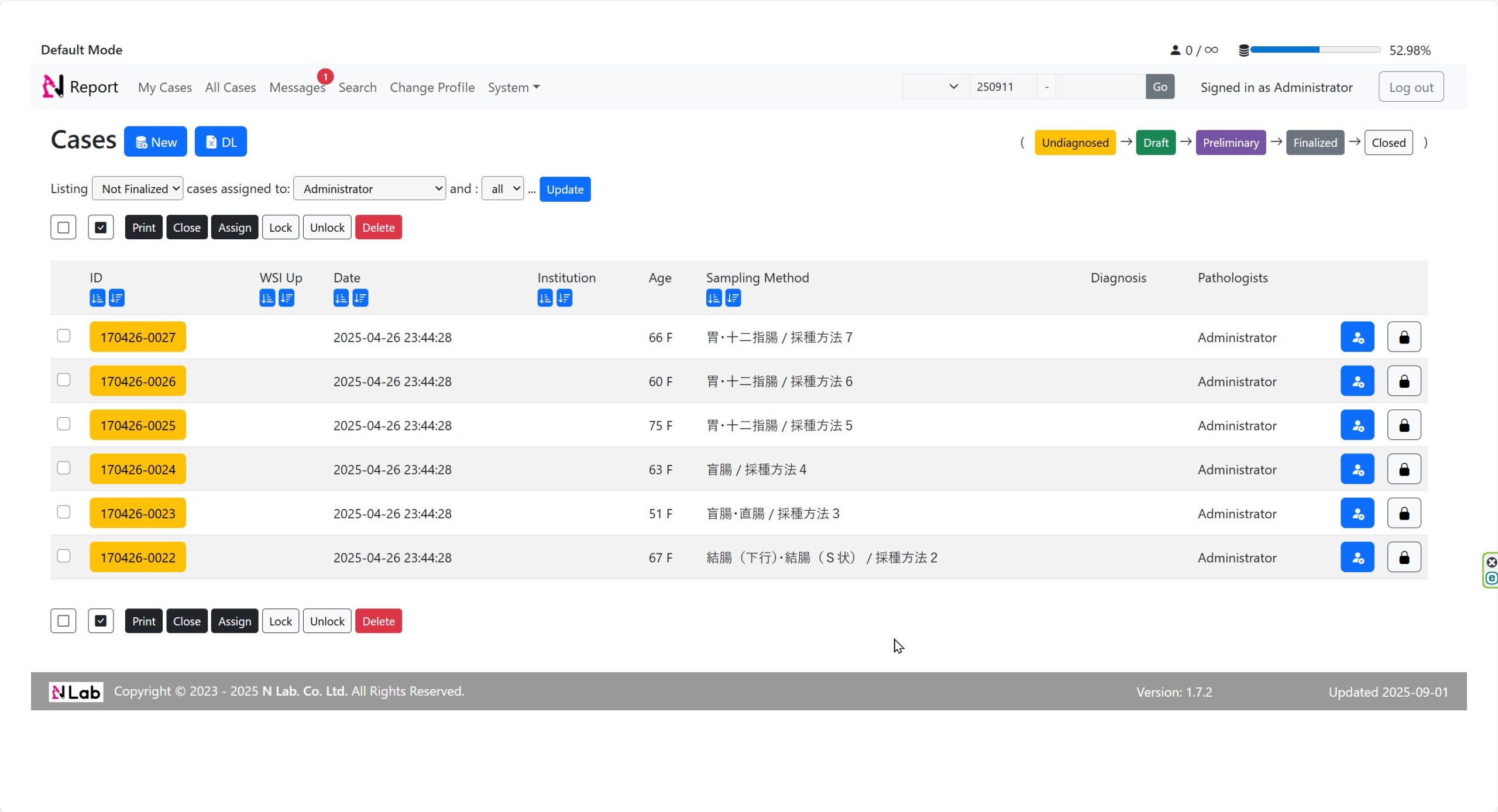Sort ID column ascending

[x=97, y=298]
